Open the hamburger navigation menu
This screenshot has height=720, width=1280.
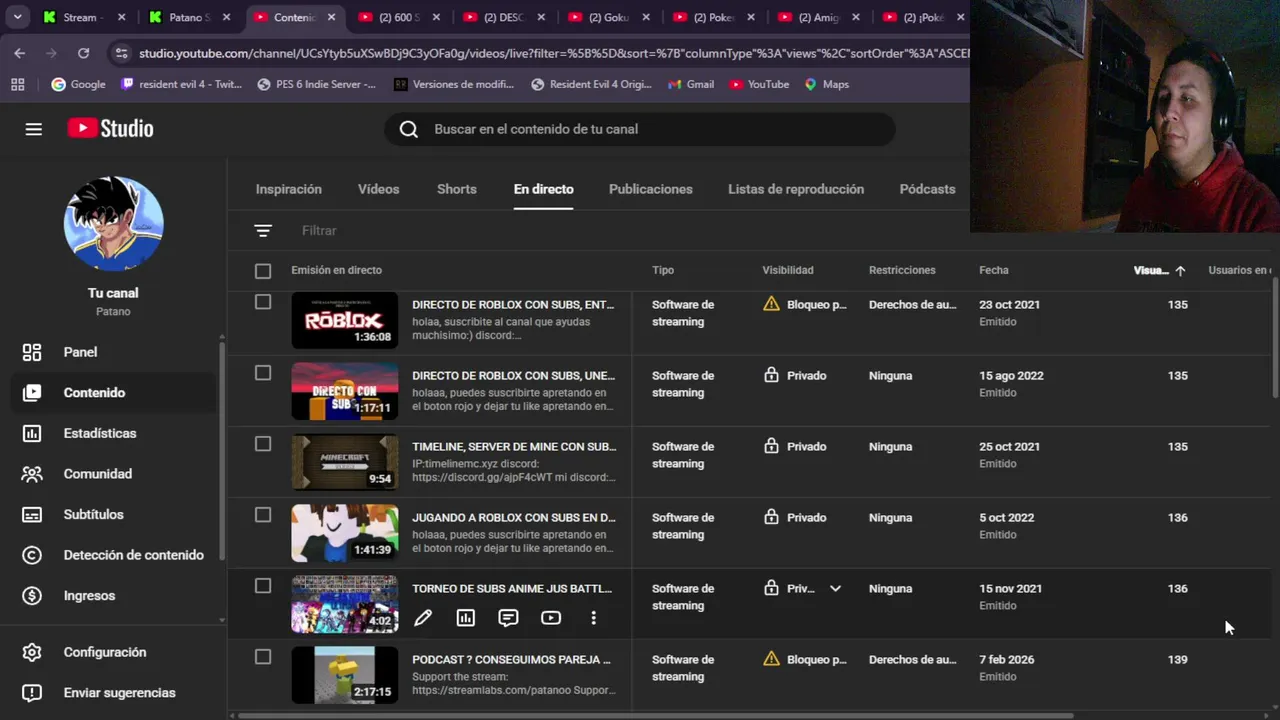(34, 129)
